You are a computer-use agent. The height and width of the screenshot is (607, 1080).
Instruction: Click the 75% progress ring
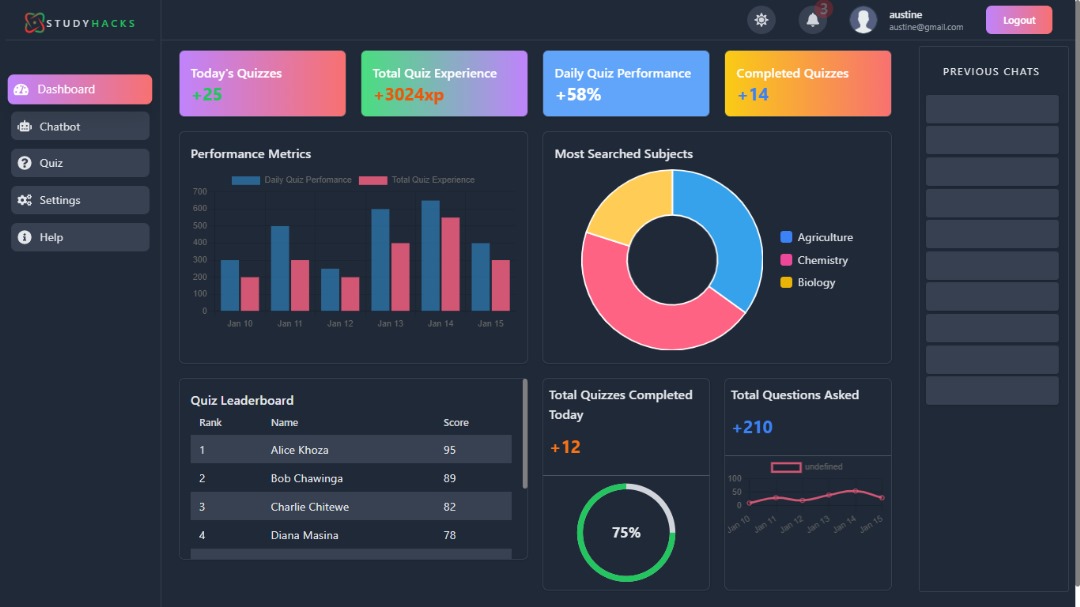626,532
